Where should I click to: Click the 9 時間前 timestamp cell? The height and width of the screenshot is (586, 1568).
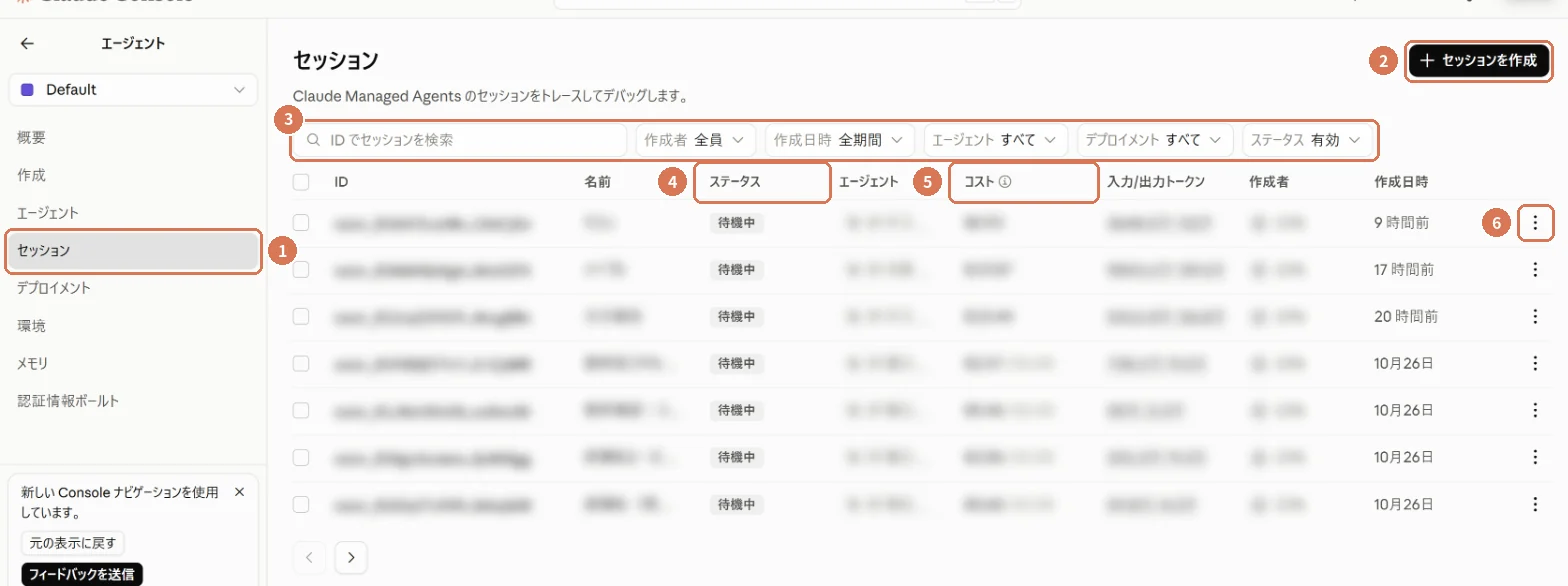click(1401, 223)
